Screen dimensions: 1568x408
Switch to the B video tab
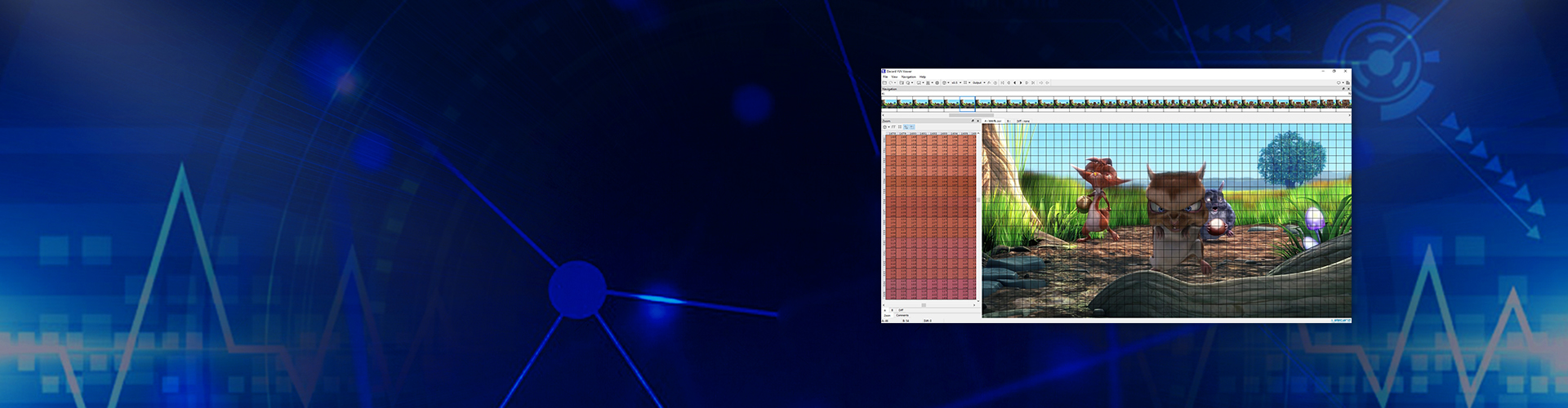click(1009, 121)
